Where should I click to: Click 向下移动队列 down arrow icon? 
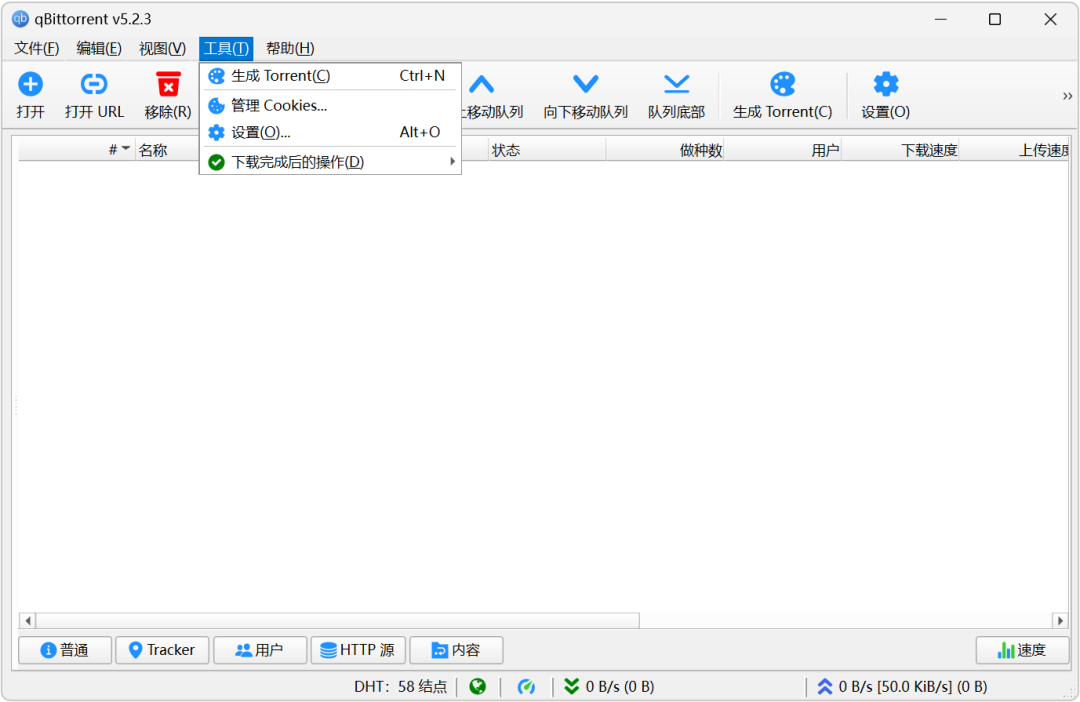click(585, 85)
